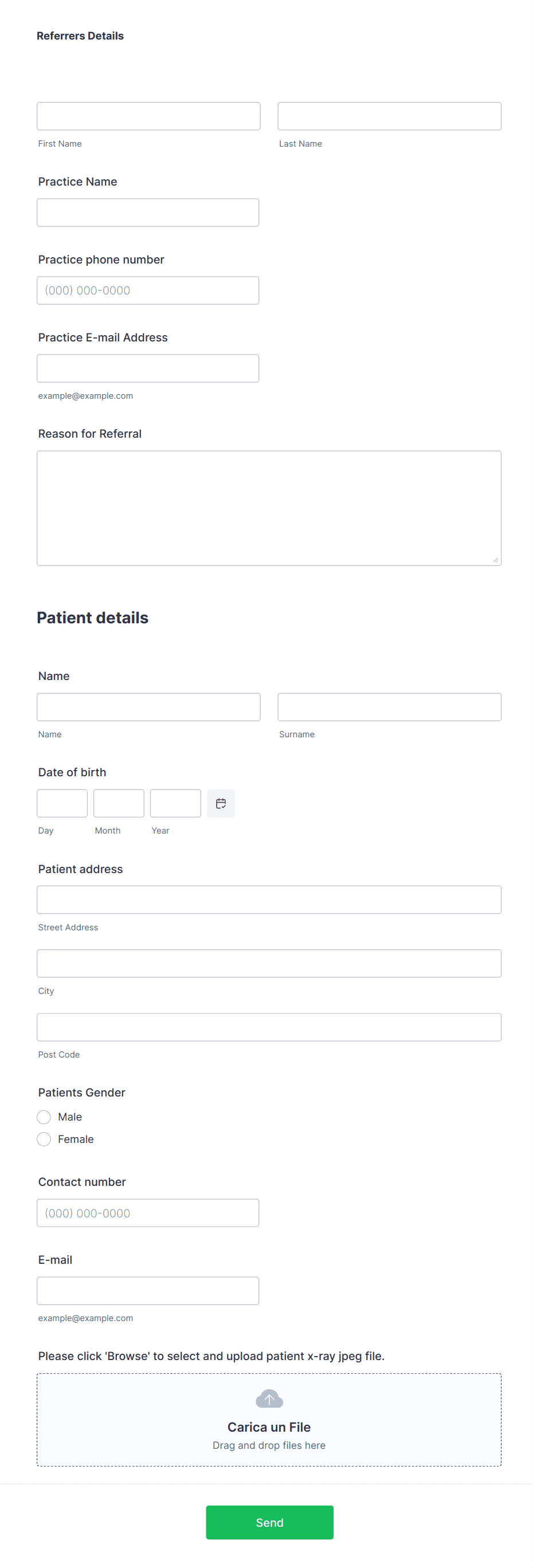Focus the Year field of Date of birth

click(175, 803)
